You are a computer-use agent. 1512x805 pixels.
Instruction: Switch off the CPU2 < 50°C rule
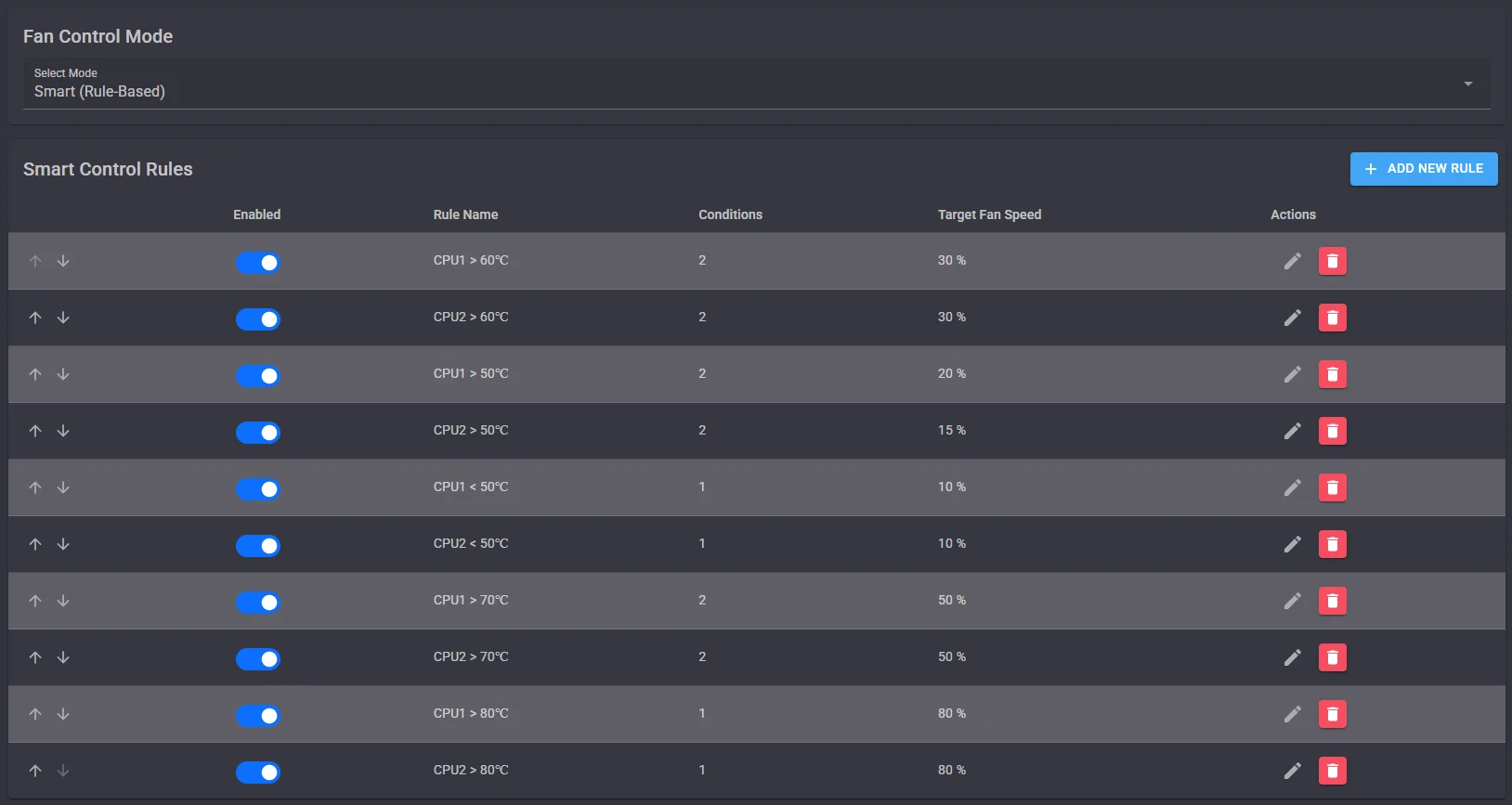[x=257, y=546]
